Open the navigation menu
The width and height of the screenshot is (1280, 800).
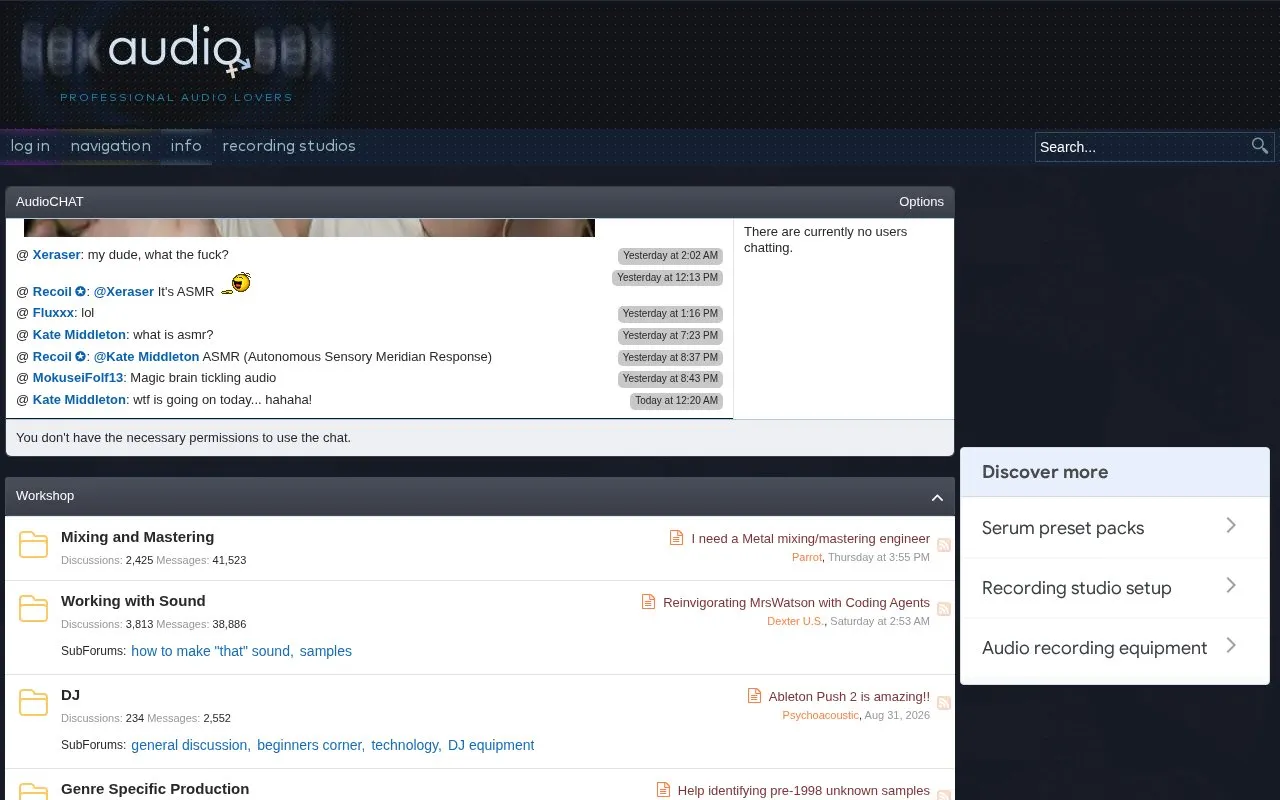pyautogui.click(x=110, y=146)
